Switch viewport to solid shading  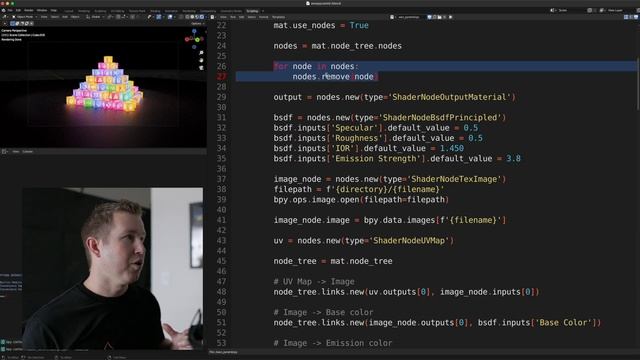pos(192,17)
